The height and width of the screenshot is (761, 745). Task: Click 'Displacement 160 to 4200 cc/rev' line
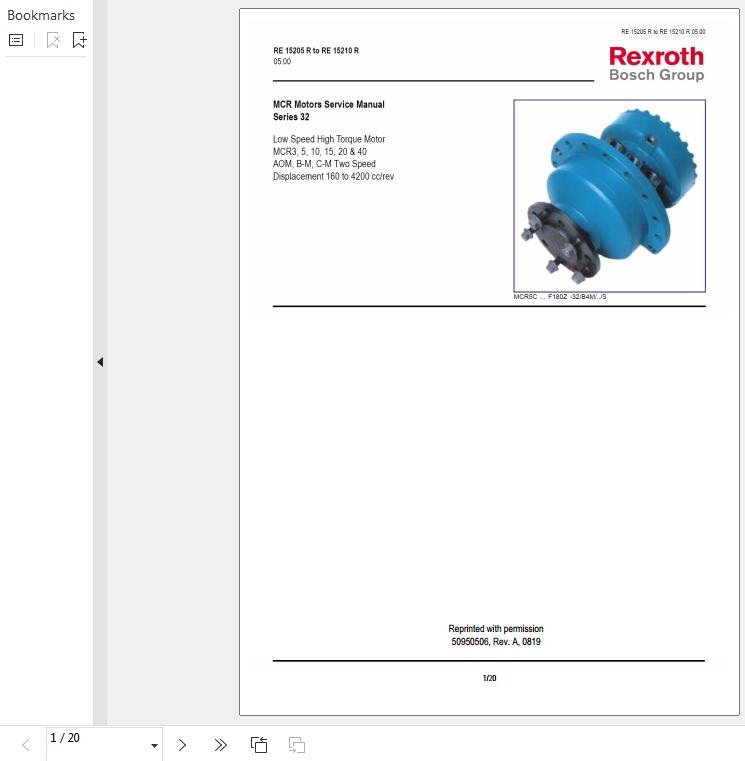click(x=333, y=177)
